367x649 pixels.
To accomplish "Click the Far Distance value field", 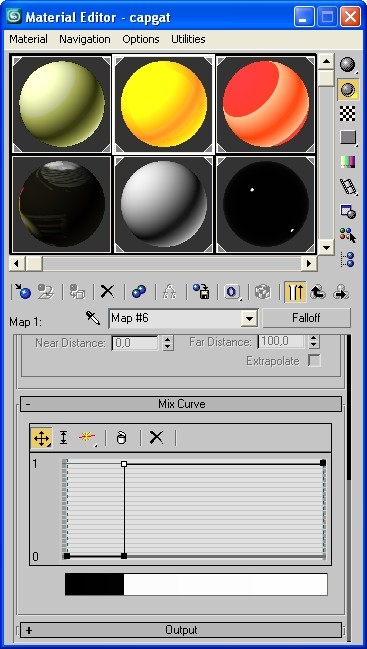I will coord(281,342).
